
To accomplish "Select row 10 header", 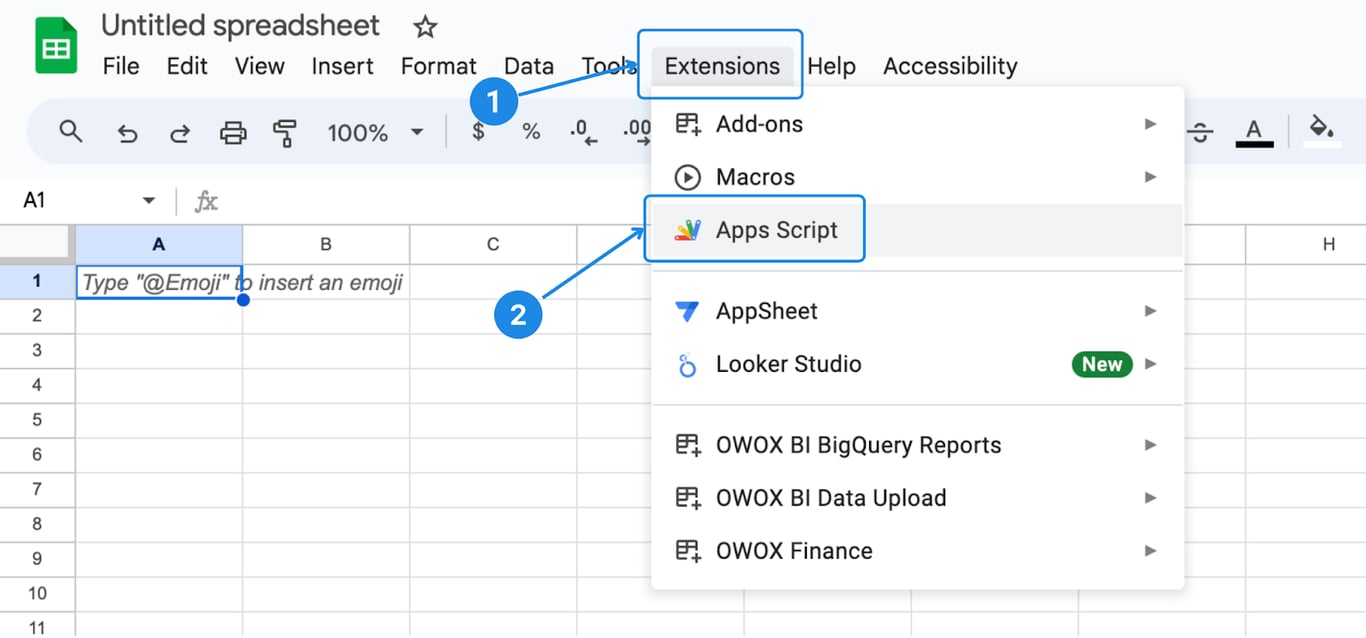I will coord(37,593).
